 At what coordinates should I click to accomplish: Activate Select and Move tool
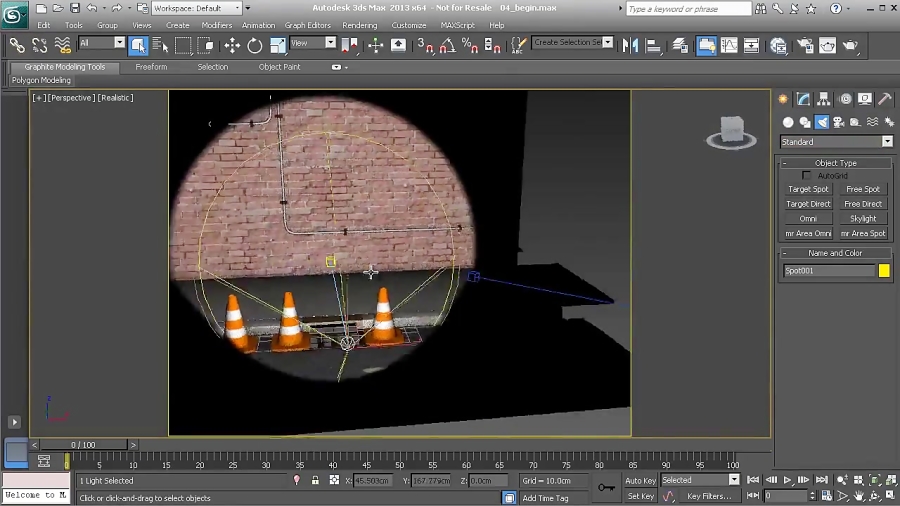pyautogui.click(x=232, y=45)
